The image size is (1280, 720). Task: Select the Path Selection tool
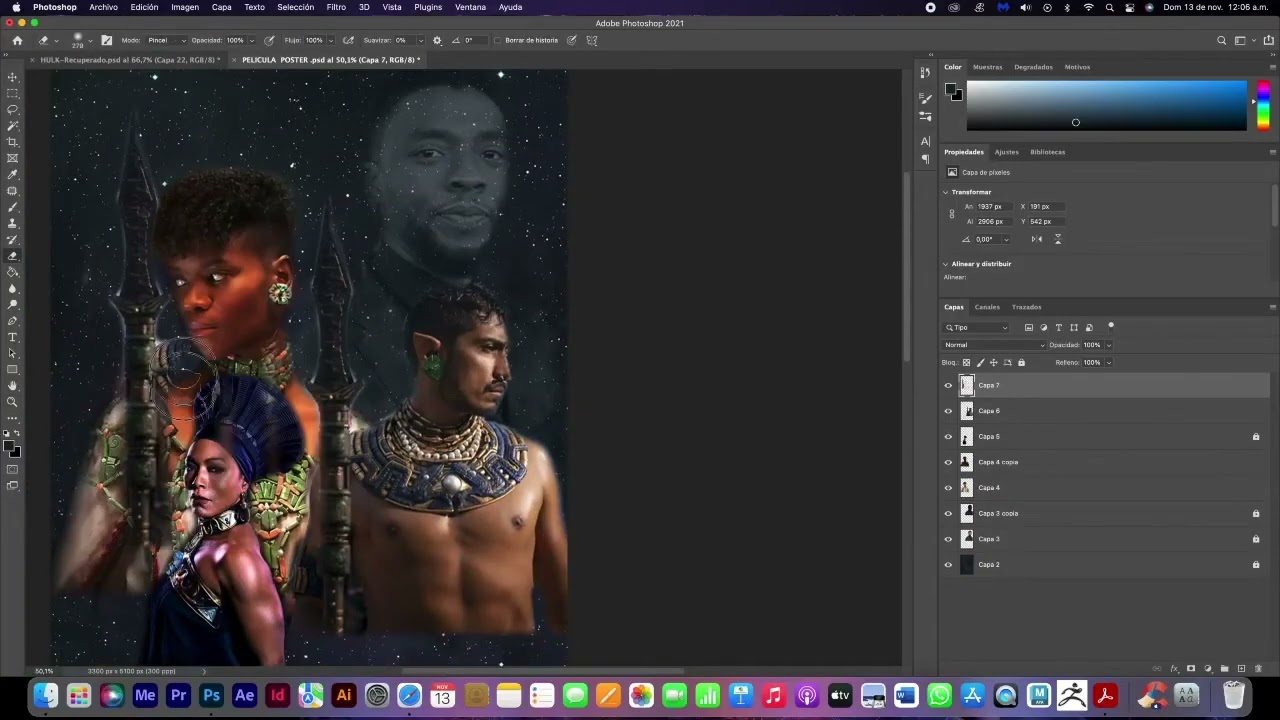[x=13, y=353]
